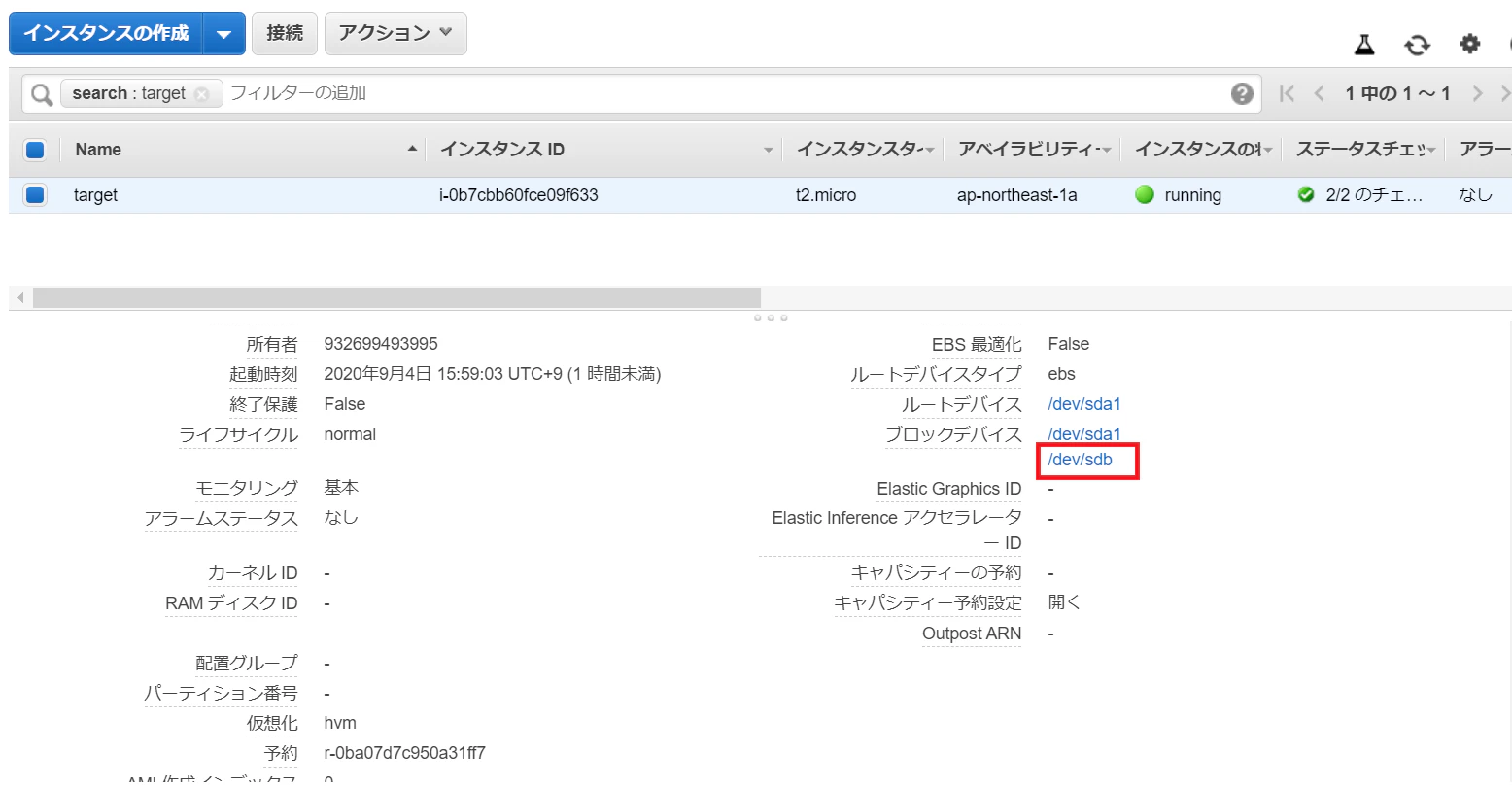Click the ルートデバイスタイプ label
This screenshot has width=1512, height=788.
coord(937,374)
